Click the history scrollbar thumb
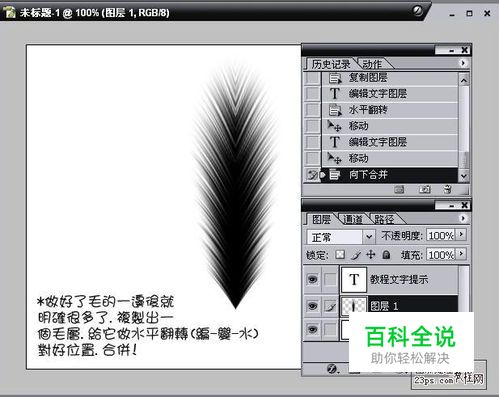Image resolution: width=499 pixels, height=397 pixels. click(464, 159)
